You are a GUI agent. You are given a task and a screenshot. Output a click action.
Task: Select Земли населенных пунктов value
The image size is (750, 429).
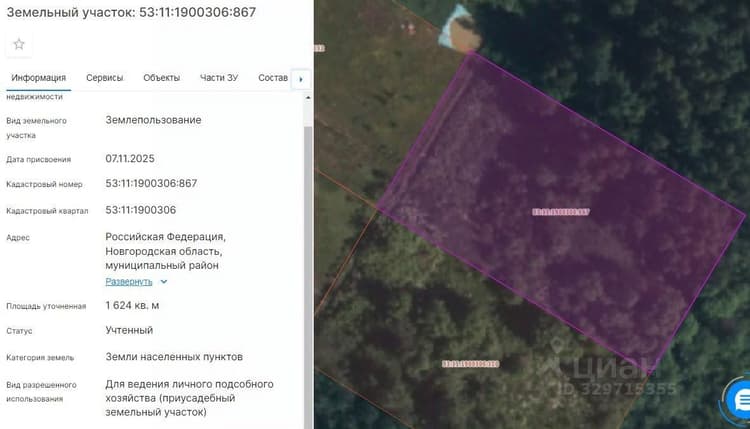174,357
